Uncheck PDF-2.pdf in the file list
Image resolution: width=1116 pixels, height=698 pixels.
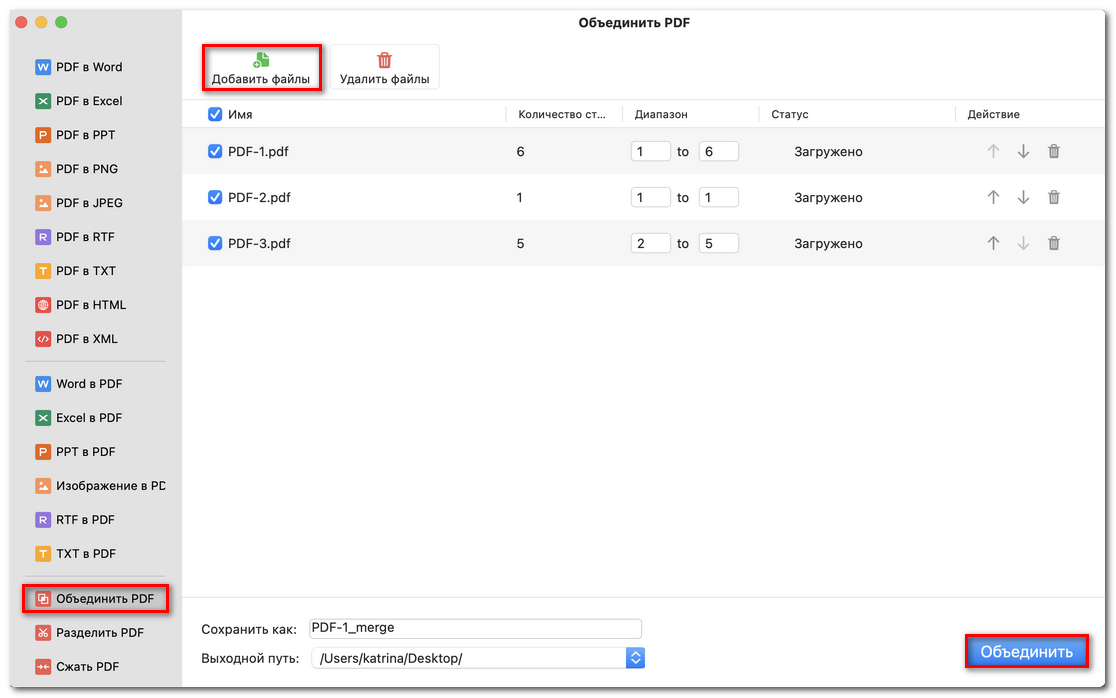coord(214,197)
